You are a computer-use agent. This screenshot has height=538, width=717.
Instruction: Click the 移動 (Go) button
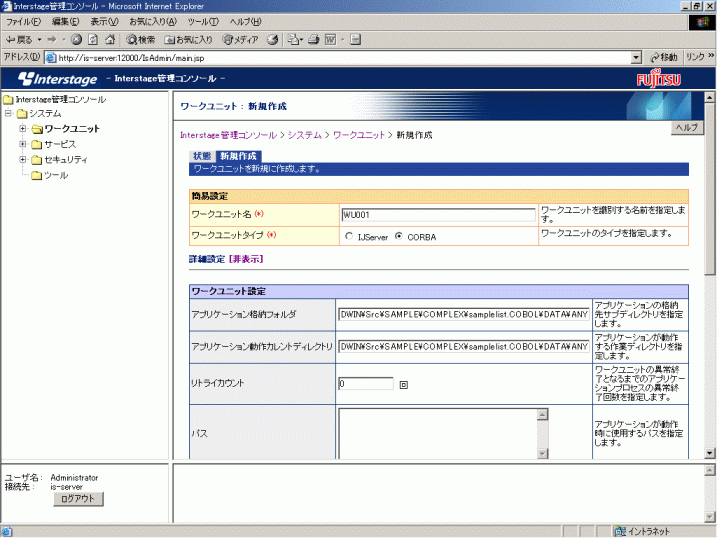(663, 57)
